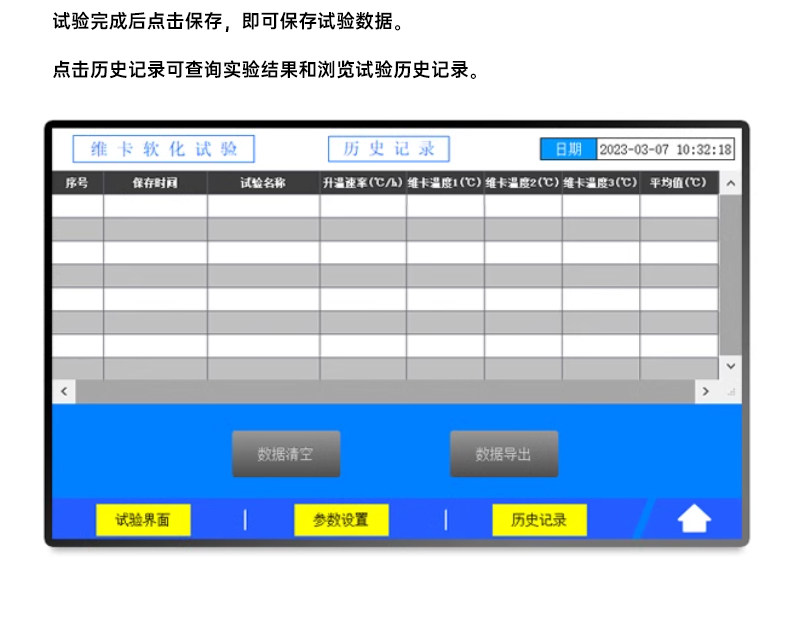
Task: Click the 序号 column header
Action: tap(78, 183)
